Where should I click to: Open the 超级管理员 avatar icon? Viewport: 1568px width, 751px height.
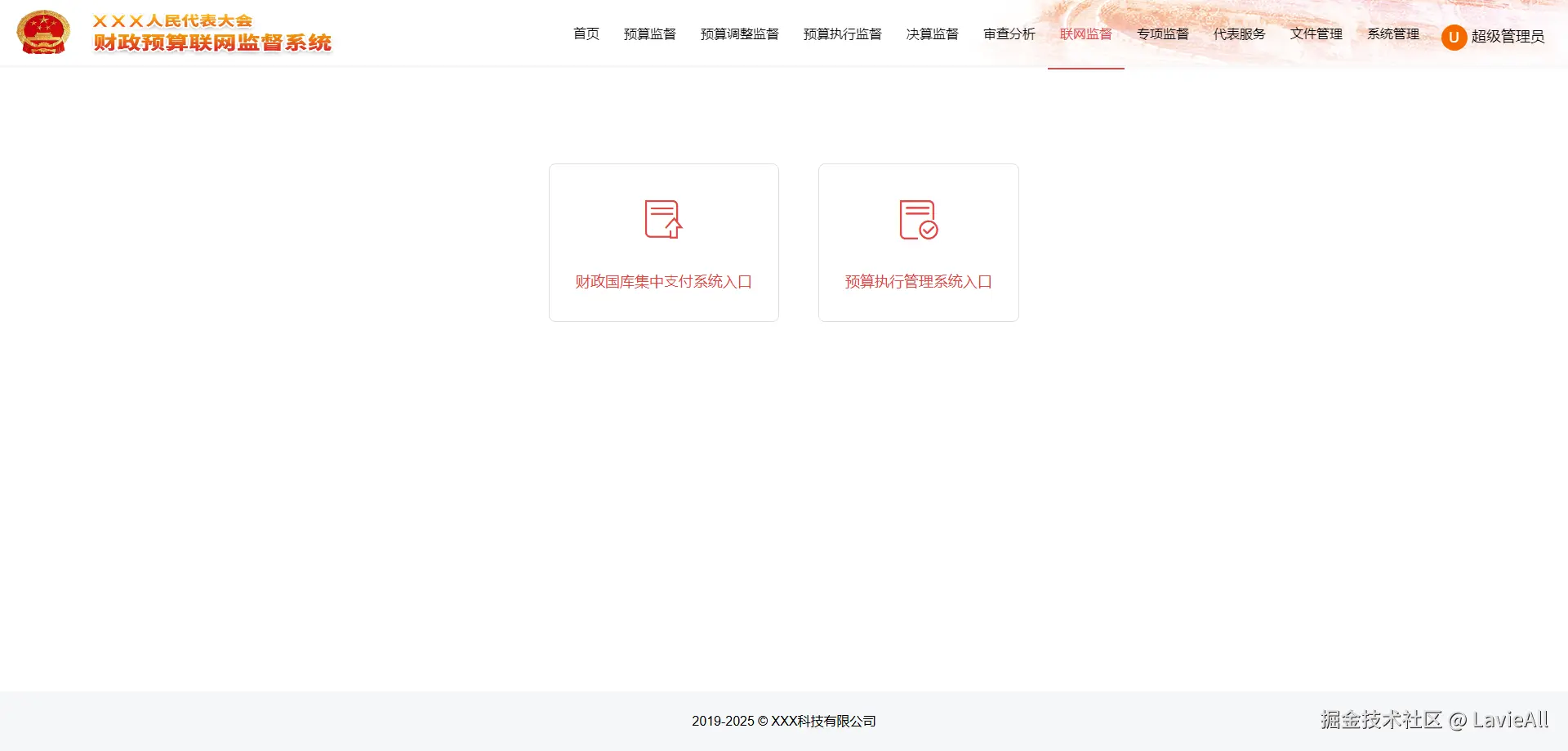(1454, 37)
